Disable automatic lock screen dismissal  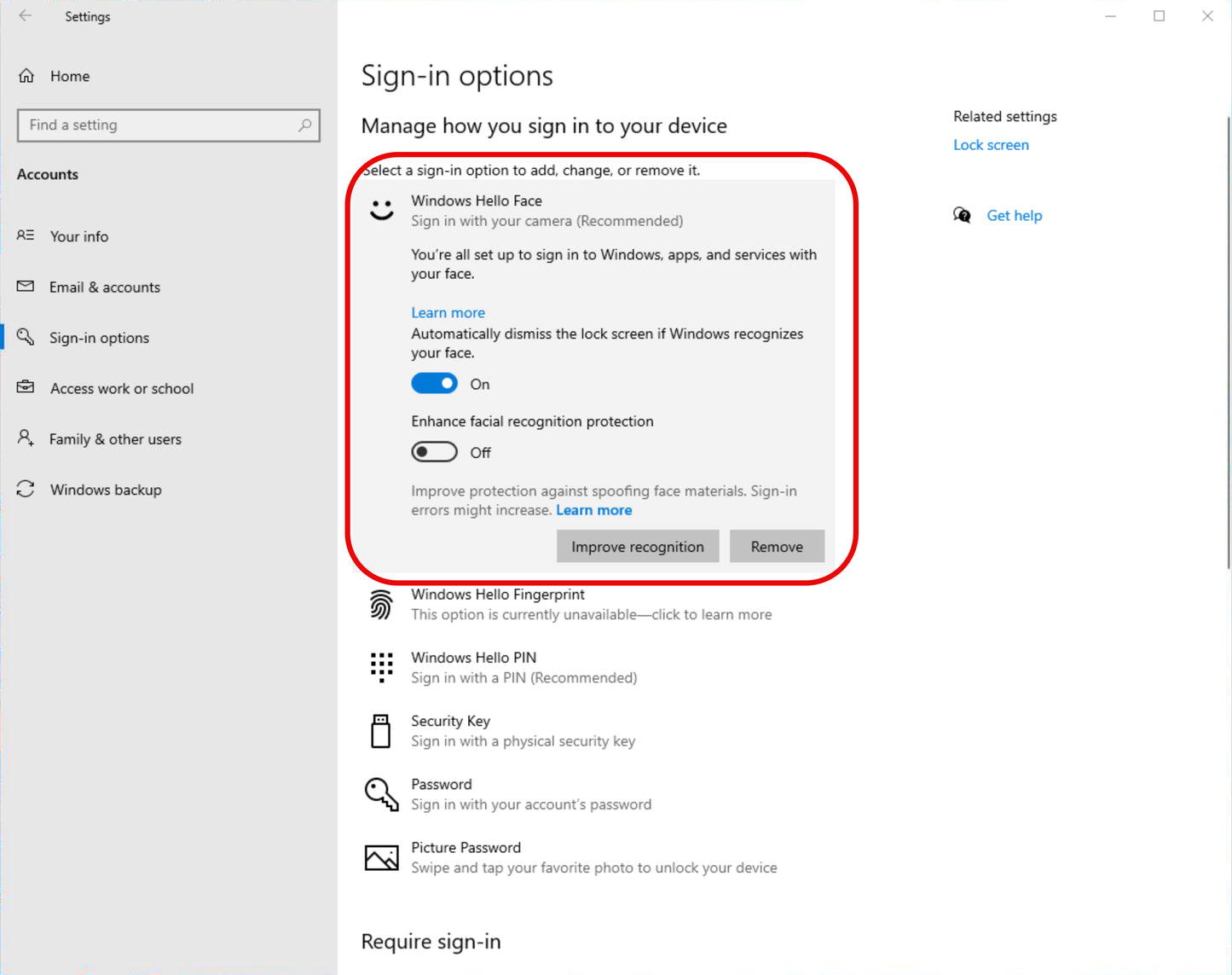tap(434, 383)
